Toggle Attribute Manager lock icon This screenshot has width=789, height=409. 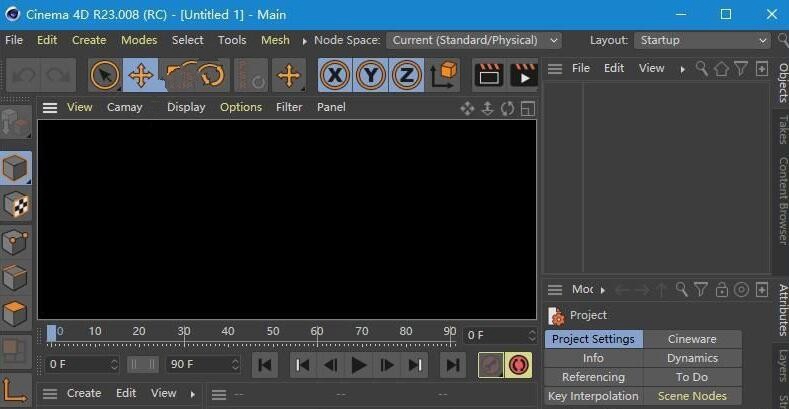click(722, 290)
